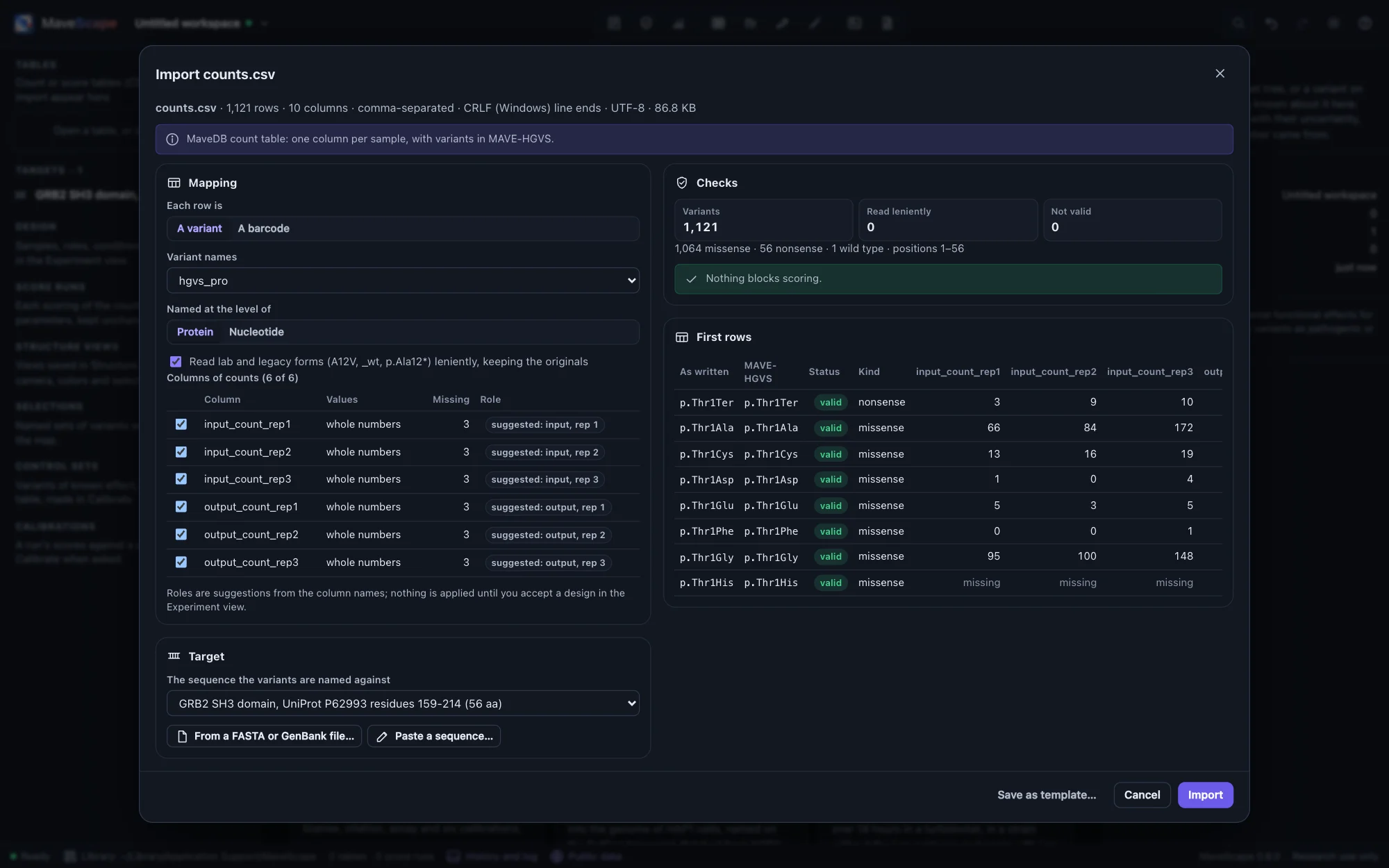Click the checkmark icon in Nothing blocks scoring
Image resolution: width=1389 pixels, height=868 pixels.
click(x=691, y=279)
